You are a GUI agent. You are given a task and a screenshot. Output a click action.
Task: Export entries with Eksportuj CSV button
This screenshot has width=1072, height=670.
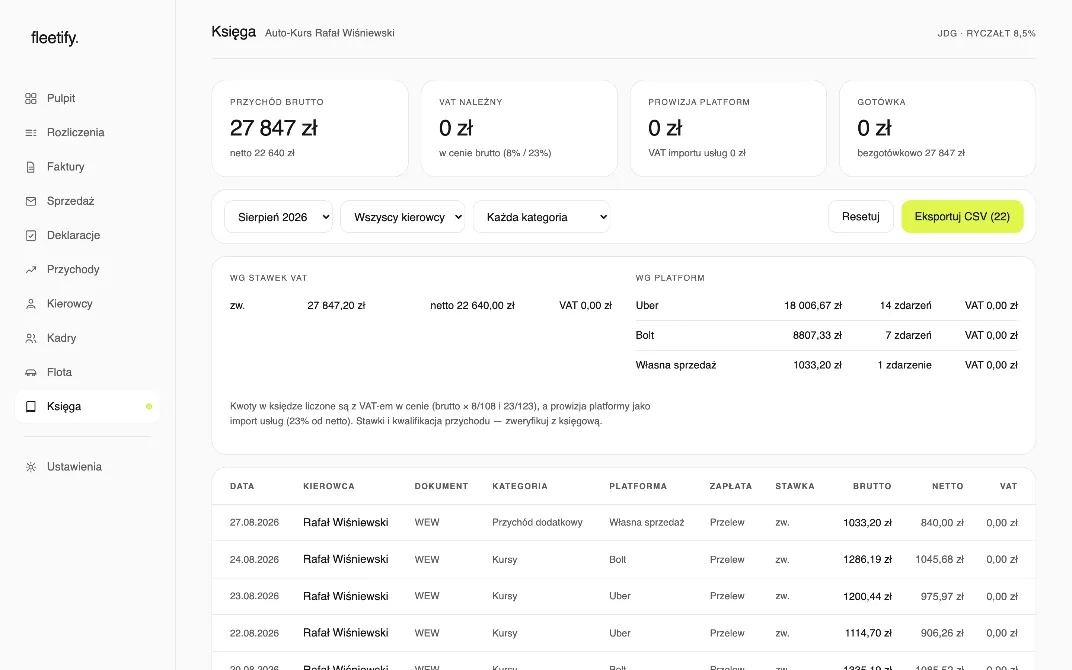pos(962,217)
